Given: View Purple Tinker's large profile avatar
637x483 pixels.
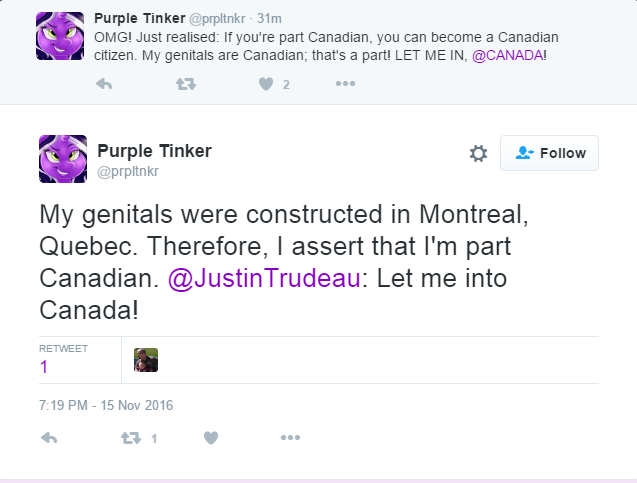Looking at the screenshot, I should coord(63,159).
